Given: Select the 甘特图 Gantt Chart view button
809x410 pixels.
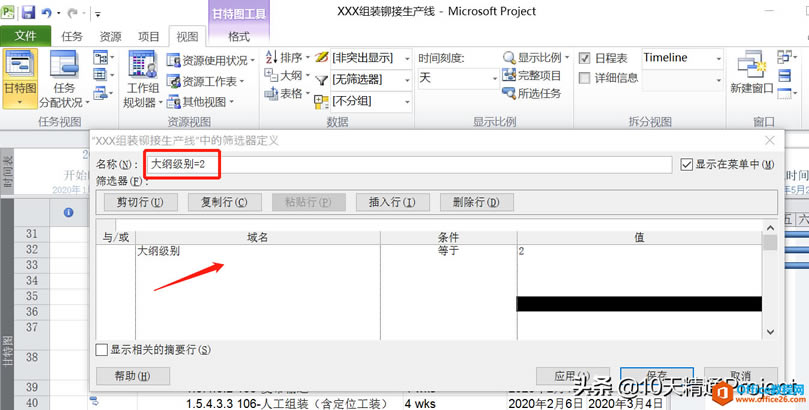Looking at the screenshot, I should pos(20,78).
